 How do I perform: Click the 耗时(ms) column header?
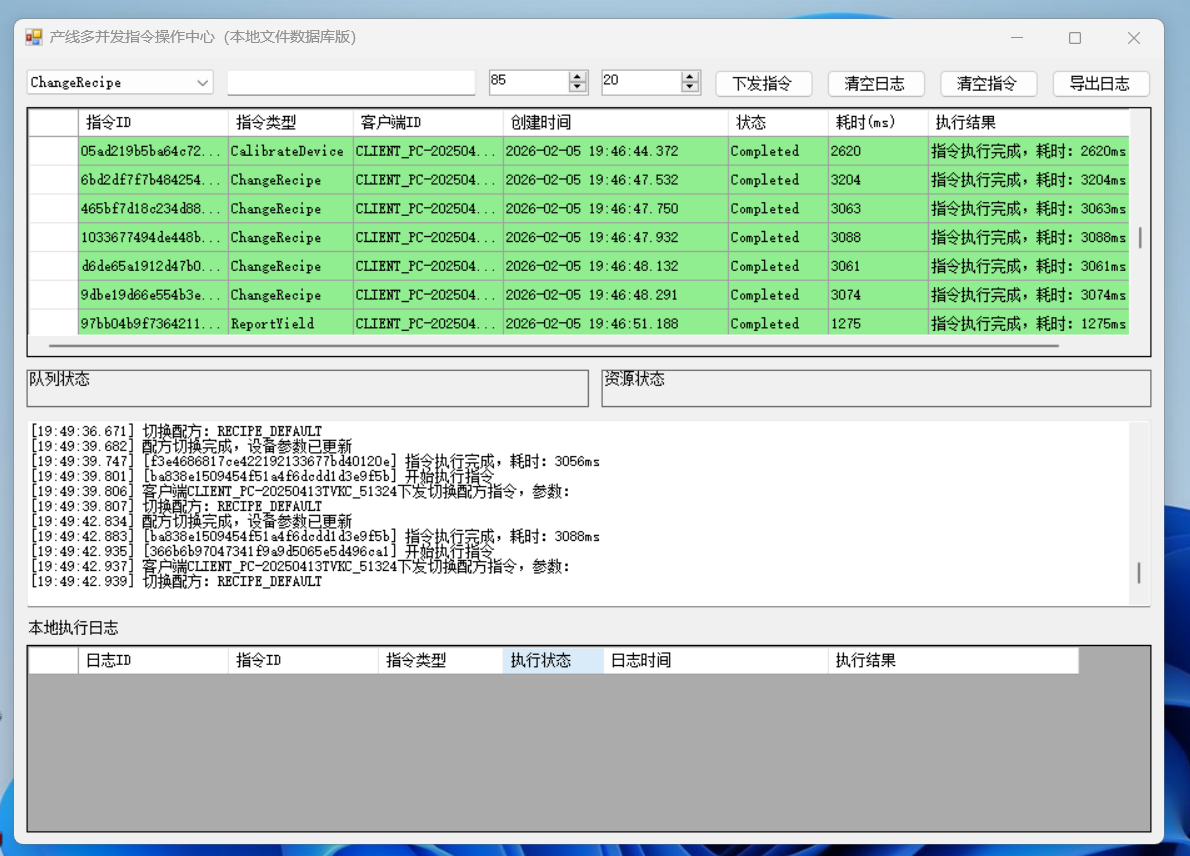(x=878, y=122)
